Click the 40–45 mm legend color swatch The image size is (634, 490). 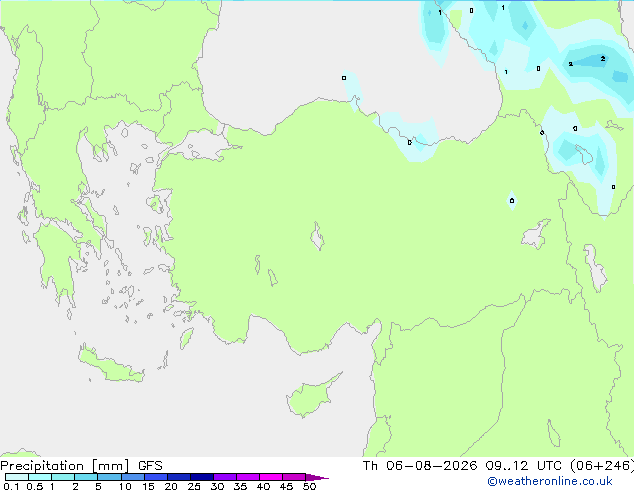point(271,477)
